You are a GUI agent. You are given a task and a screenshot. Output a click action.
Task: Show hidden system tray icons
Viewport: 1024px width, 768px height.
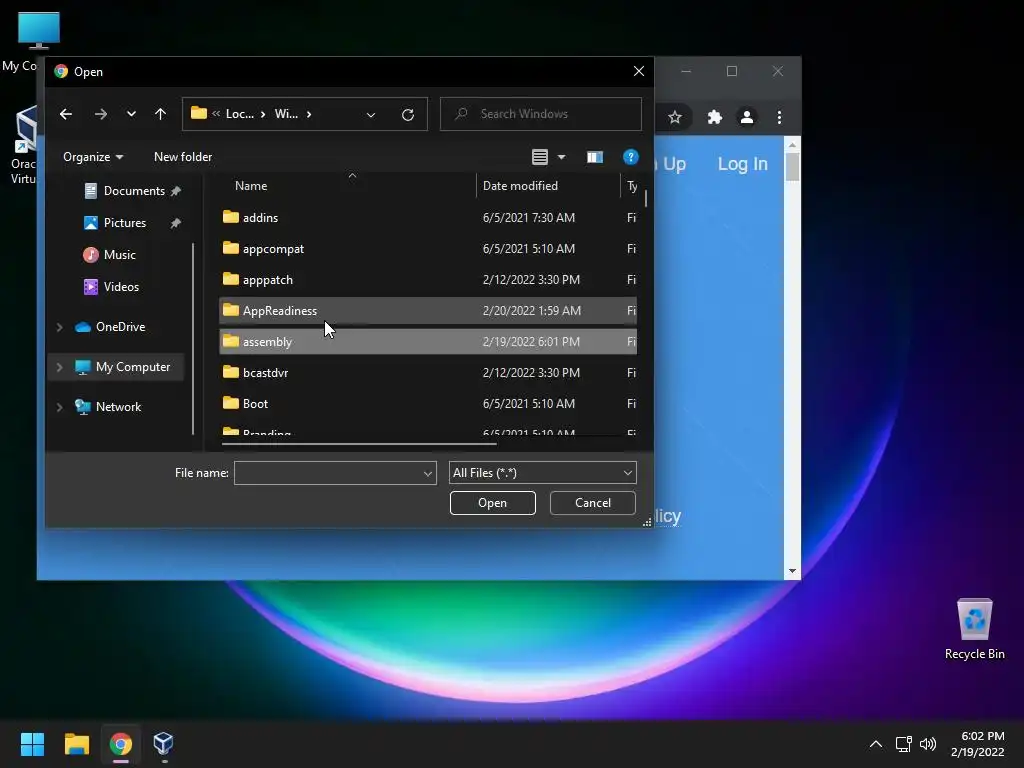click(x=876, y=744)
